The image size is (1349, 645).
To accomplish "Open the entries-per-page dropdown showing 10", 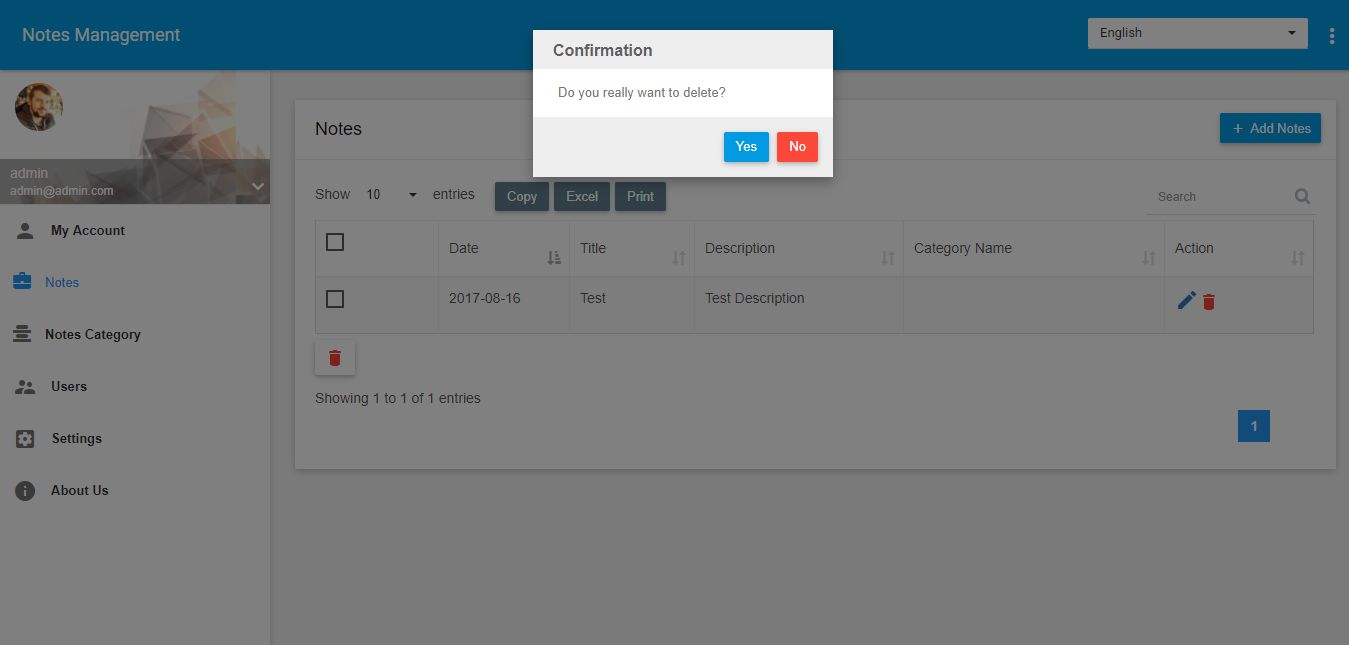I will click(x=391, y=195).
